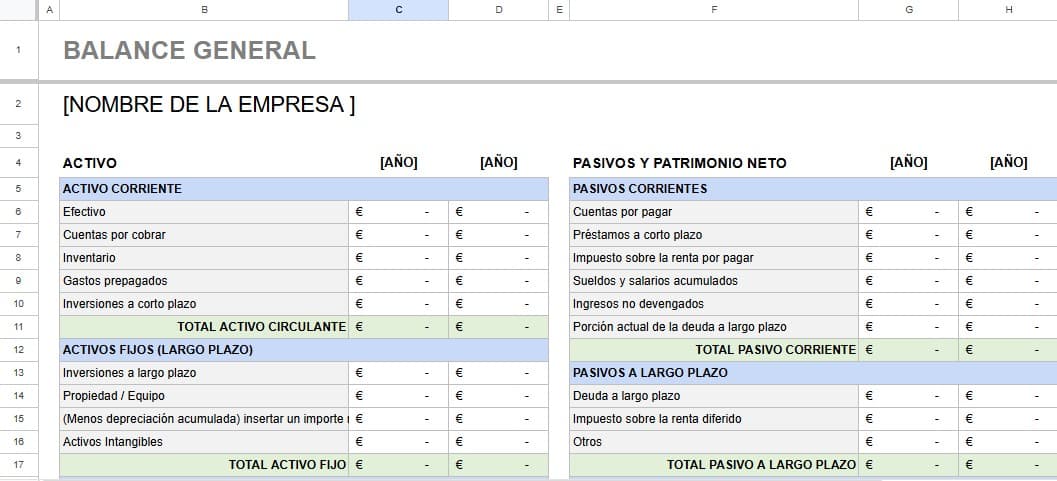Select row 2 header
Screen dimensions: 1057x481
point(19,104)
